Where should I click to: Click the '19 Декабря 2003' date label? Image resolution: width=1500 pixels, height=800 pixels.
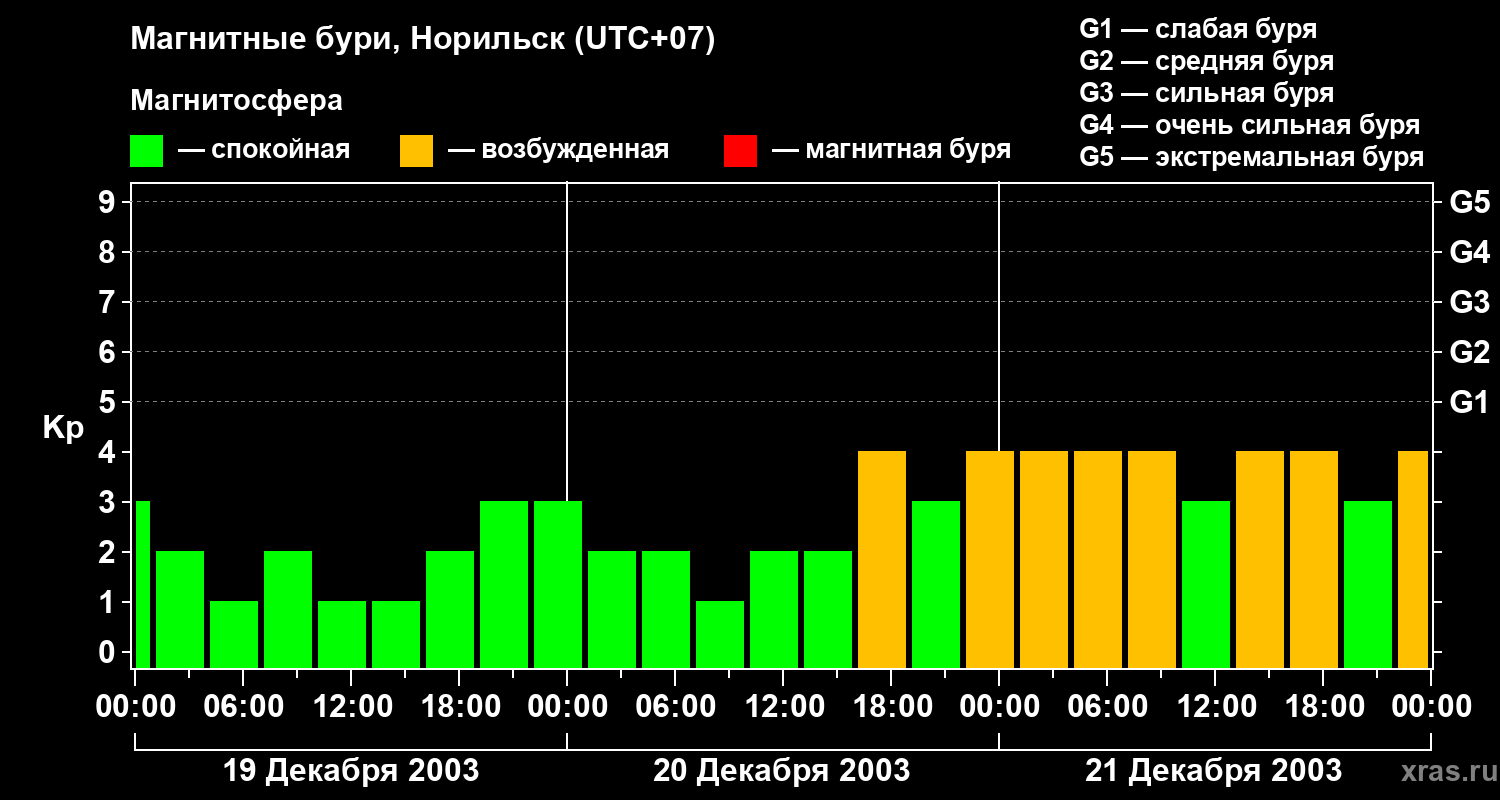point(350,771)
